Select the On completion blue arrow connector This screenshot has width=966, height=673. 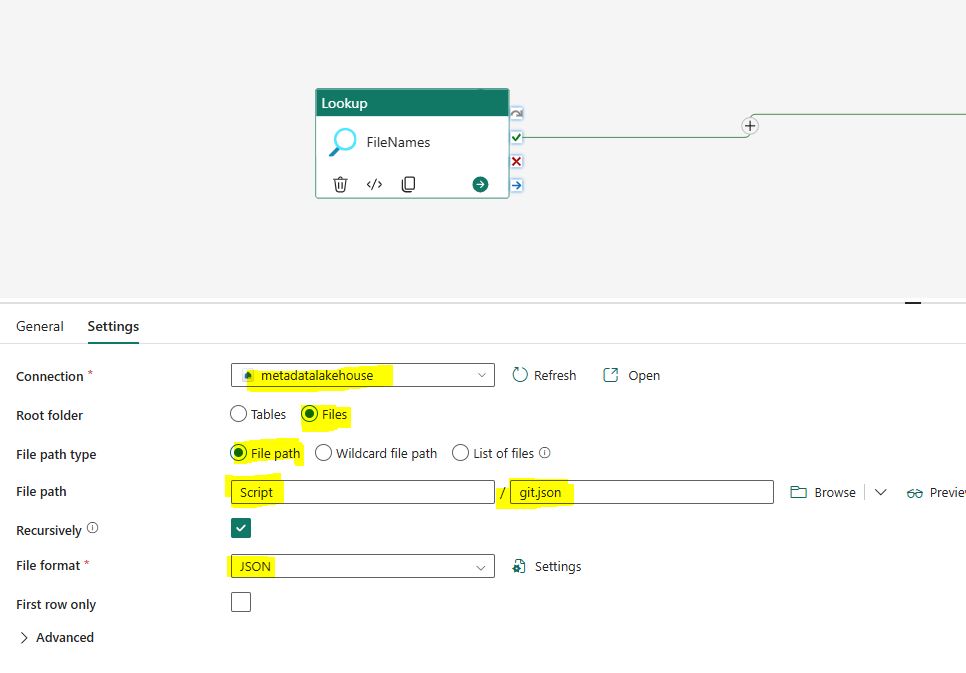tap(516, 185)
